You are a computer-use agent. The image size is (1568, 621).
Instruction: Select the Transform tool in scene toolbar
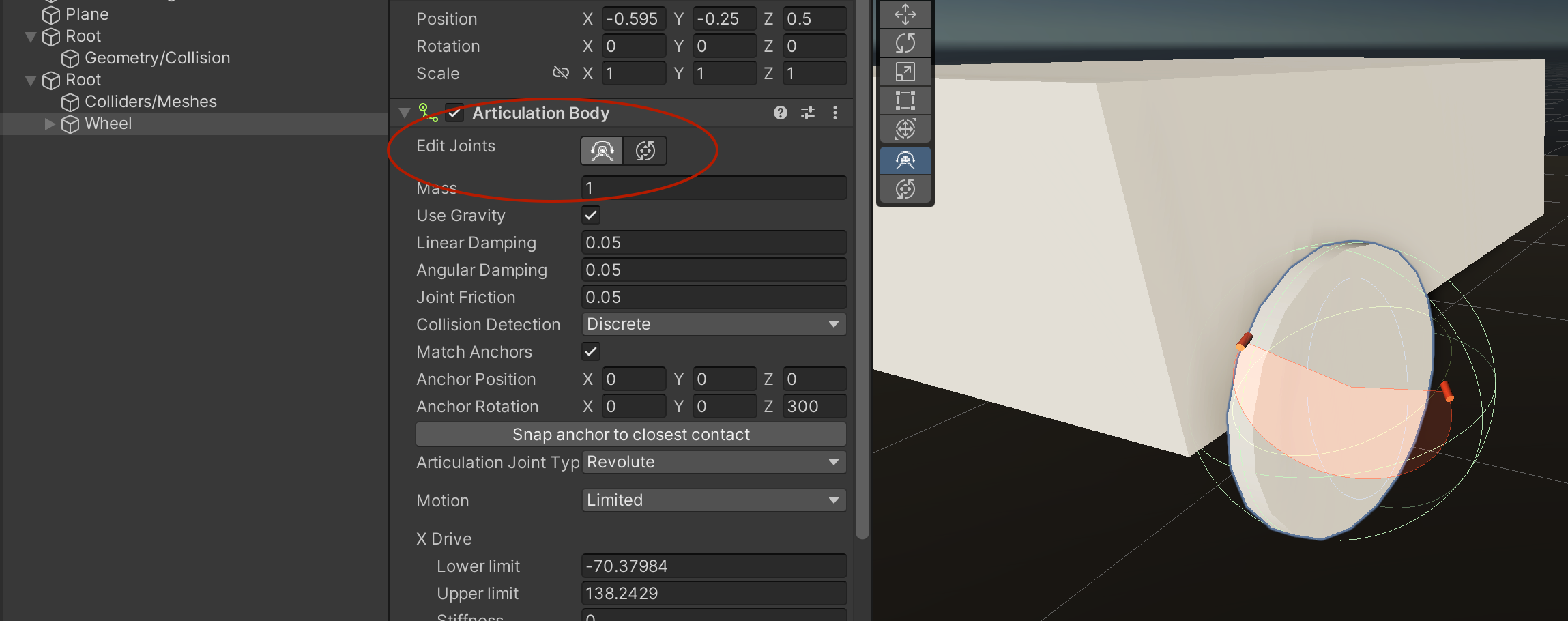pyautogui.click(x=905, y=129)
